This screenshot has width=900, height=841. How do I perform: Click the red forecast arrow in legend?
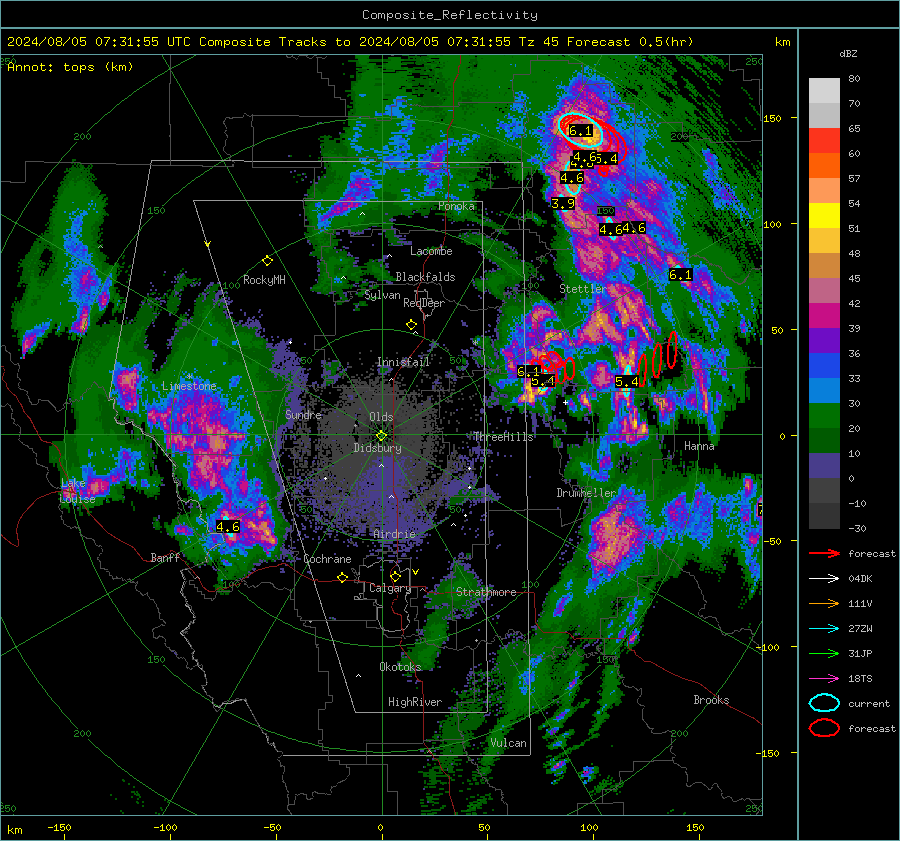[824, 553]
